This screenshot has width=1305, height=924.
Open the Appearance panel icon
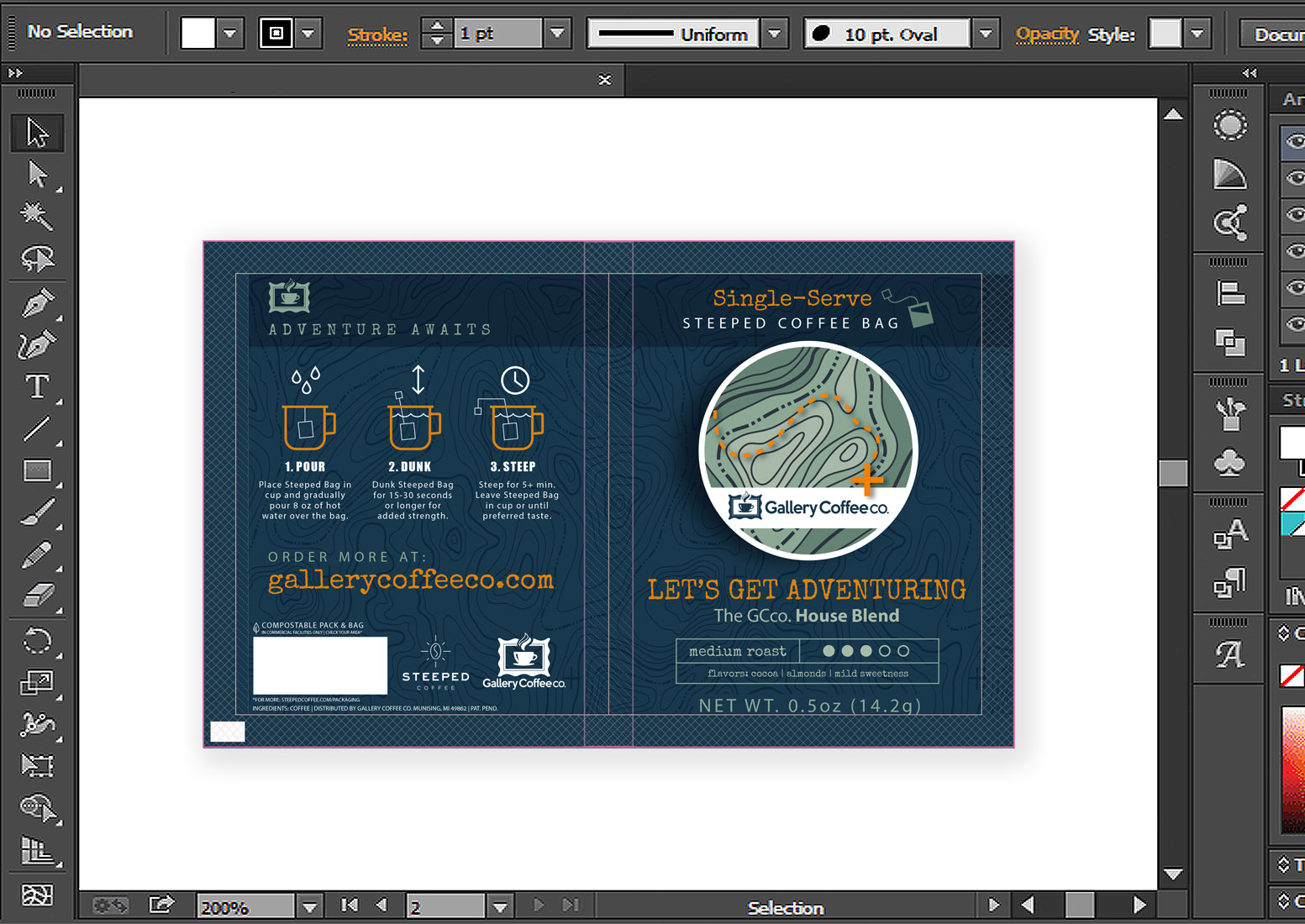[1230, 126]
